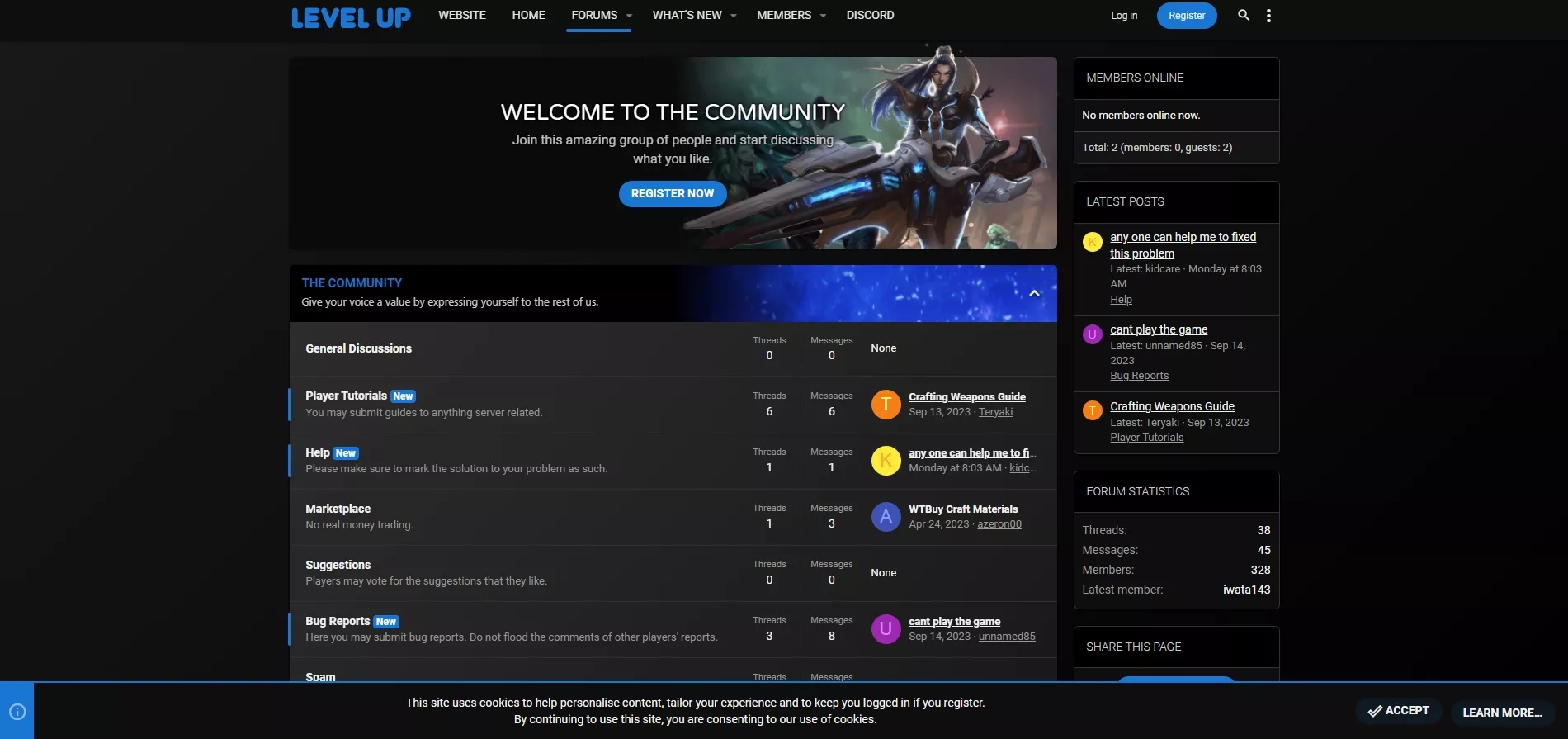Click the cookie info icon
The image size is (1568, 739).
17,712
